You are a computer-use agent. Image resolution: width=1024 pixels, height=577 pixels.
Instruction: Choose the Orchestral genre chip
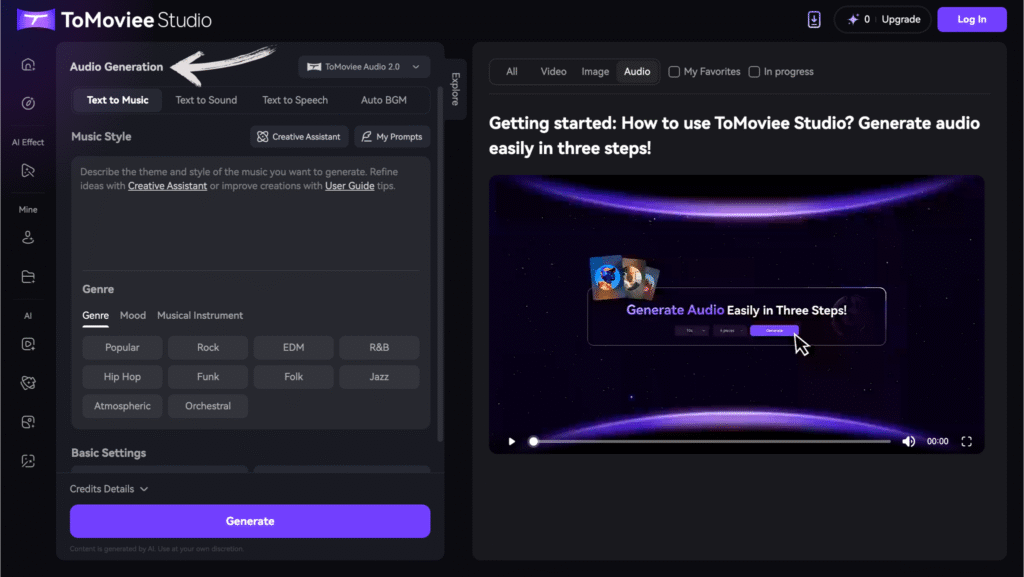coord(208,406)
